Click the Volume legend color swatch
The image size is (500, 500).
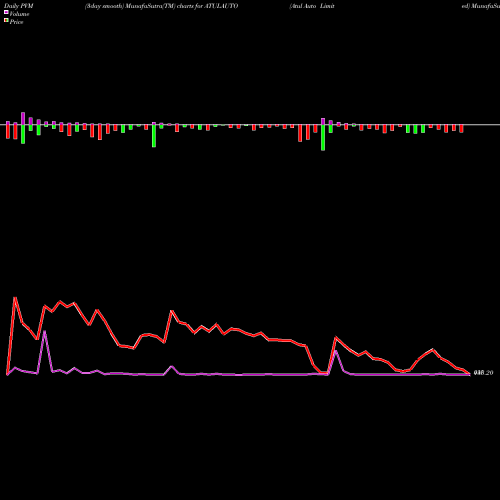(6, 12)
